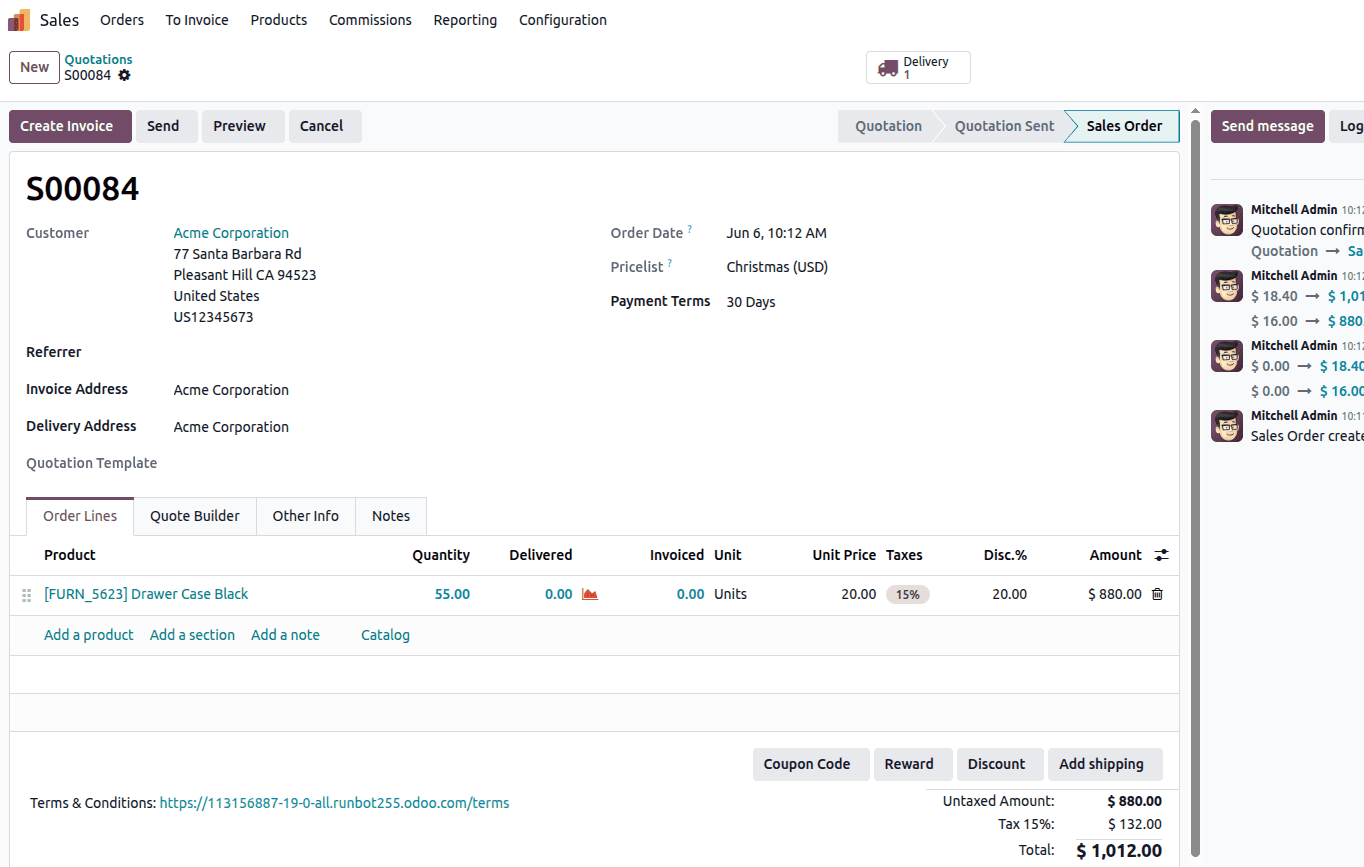This screenshot has height=867, width=1364.
Task: Select the Sales Order status stage
Action: pos(1124,126)
